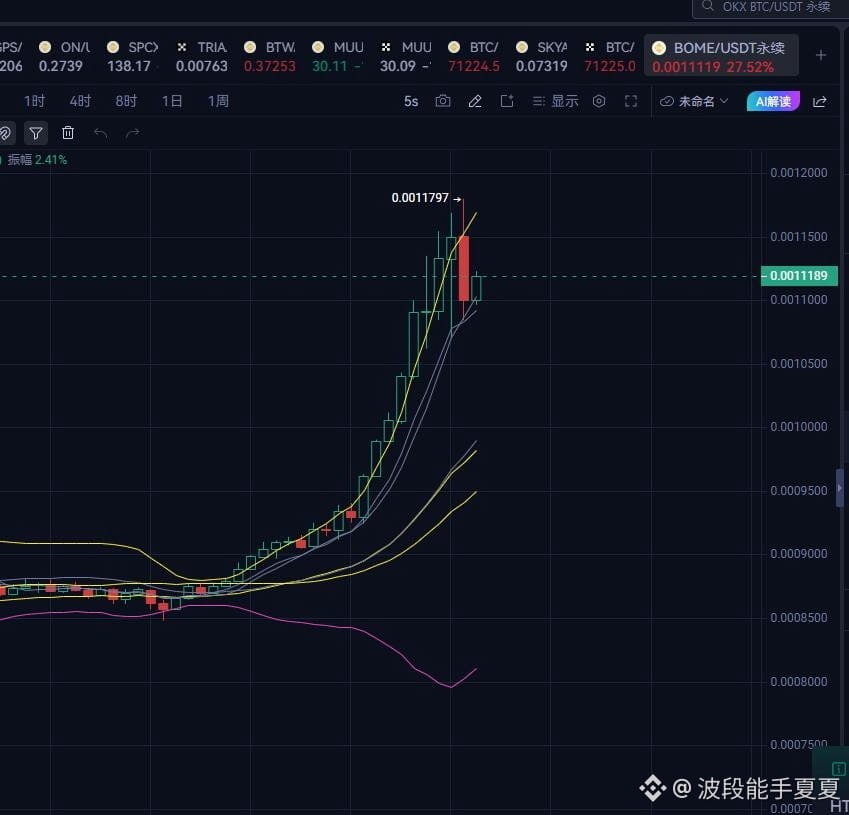The height and width of the screenshot is (815, 849).
Task: Add a new symbol tab with plus
Action: [x=821, y=55]
